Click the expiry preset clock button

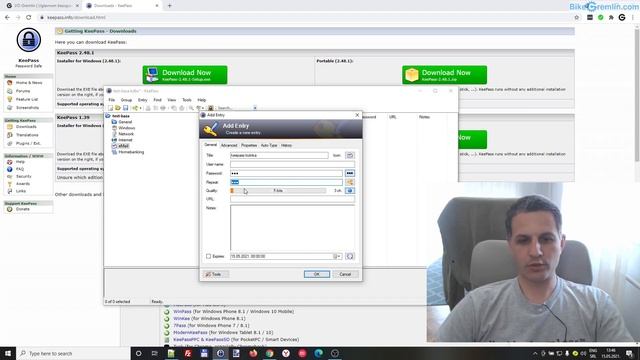click(350, 256)
